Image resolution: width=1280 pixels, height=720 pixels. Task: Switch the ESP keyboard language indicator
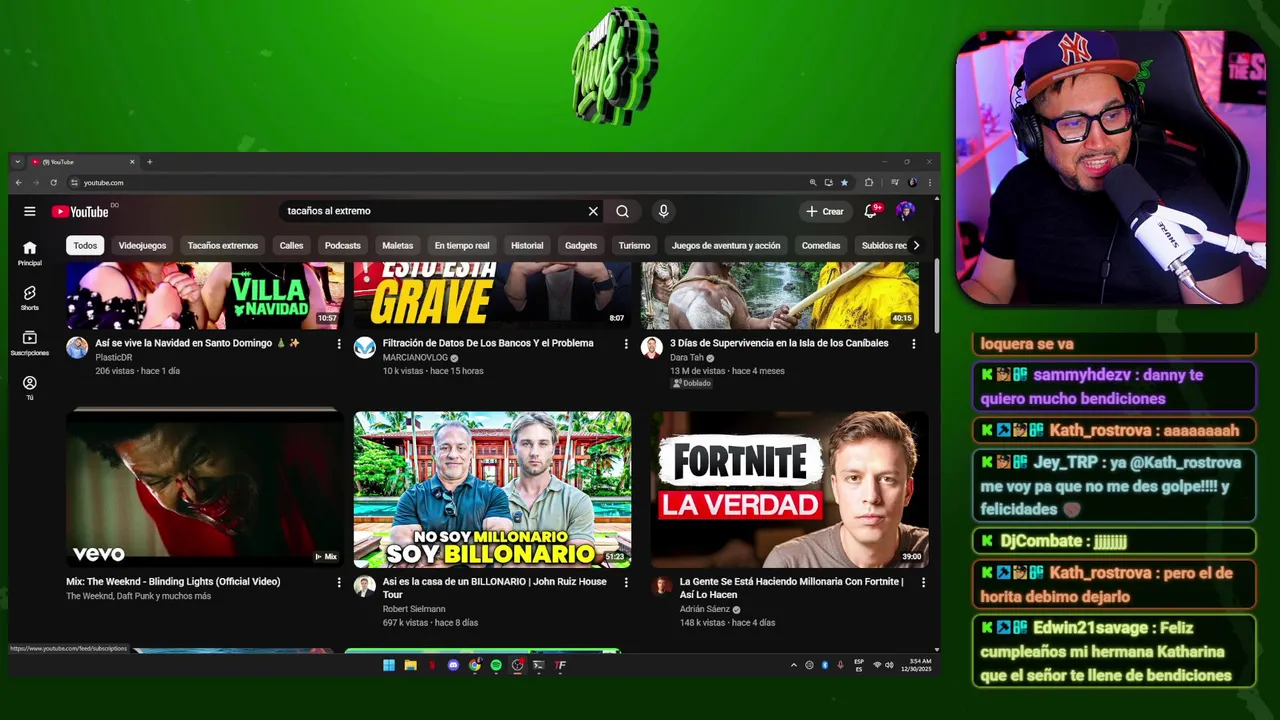point(859,665)
